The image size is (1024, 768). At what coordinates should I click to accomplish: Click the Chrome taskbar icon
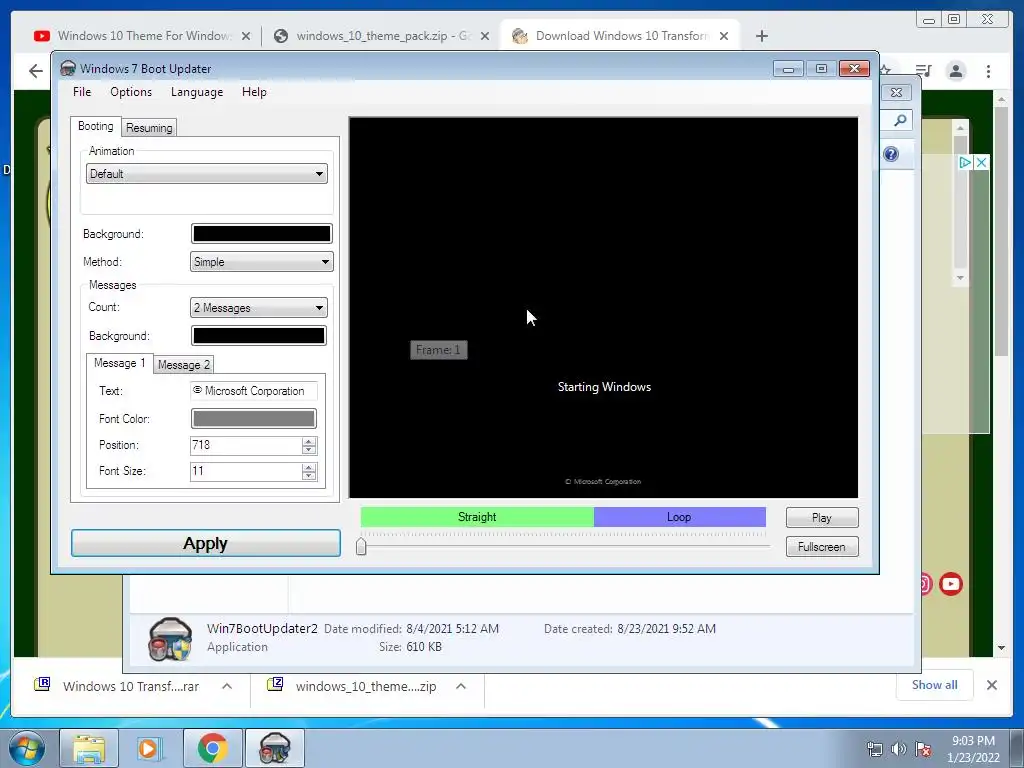point(212,748)
